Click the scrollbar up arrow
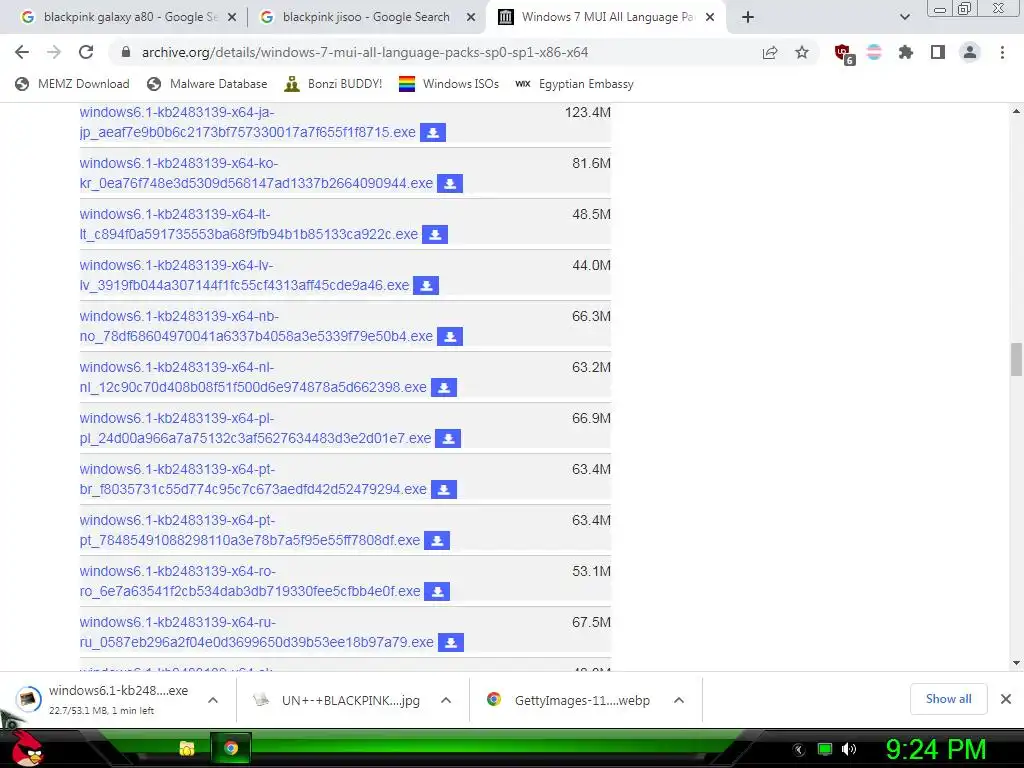The height and width of the screenshot is (768, 1024). [x=1016, y=112]
